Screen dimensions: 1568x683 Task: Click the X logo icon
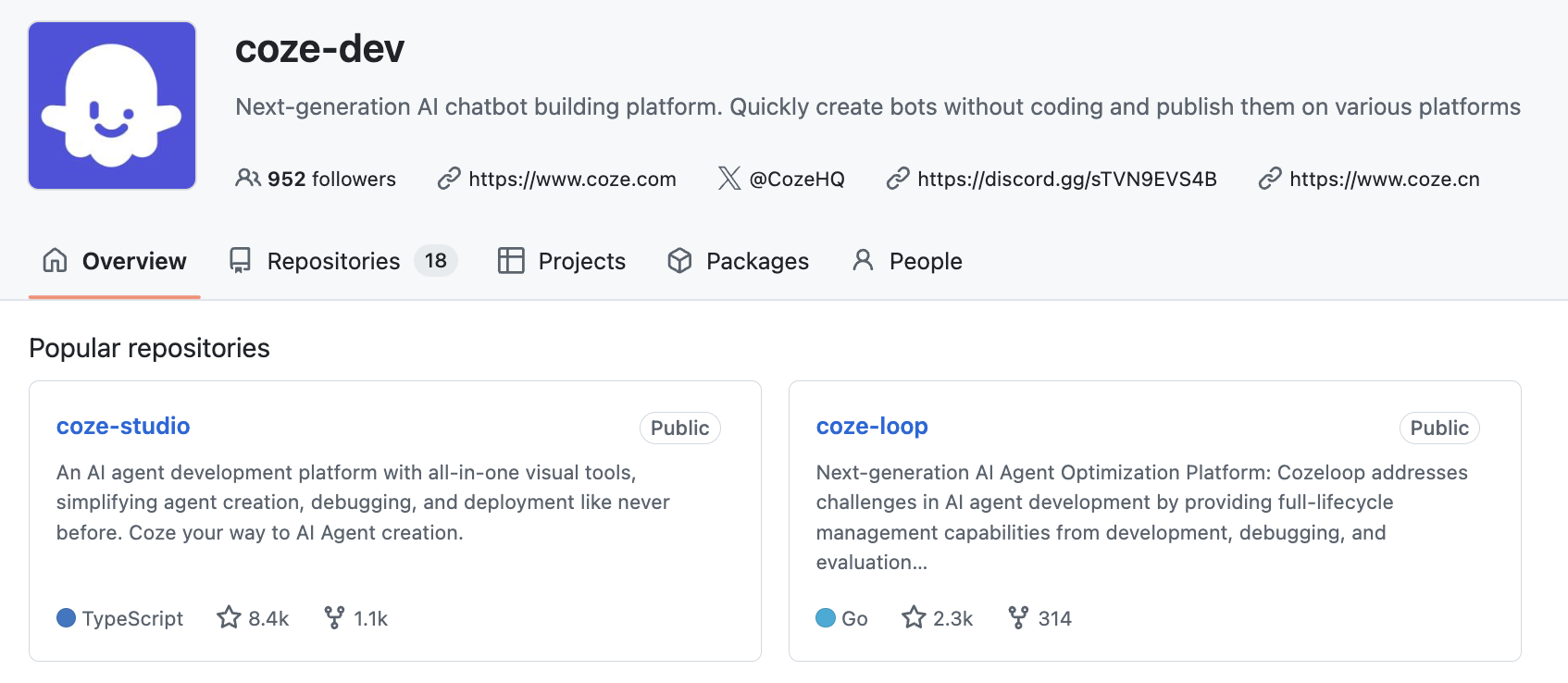tap(729, 178)
